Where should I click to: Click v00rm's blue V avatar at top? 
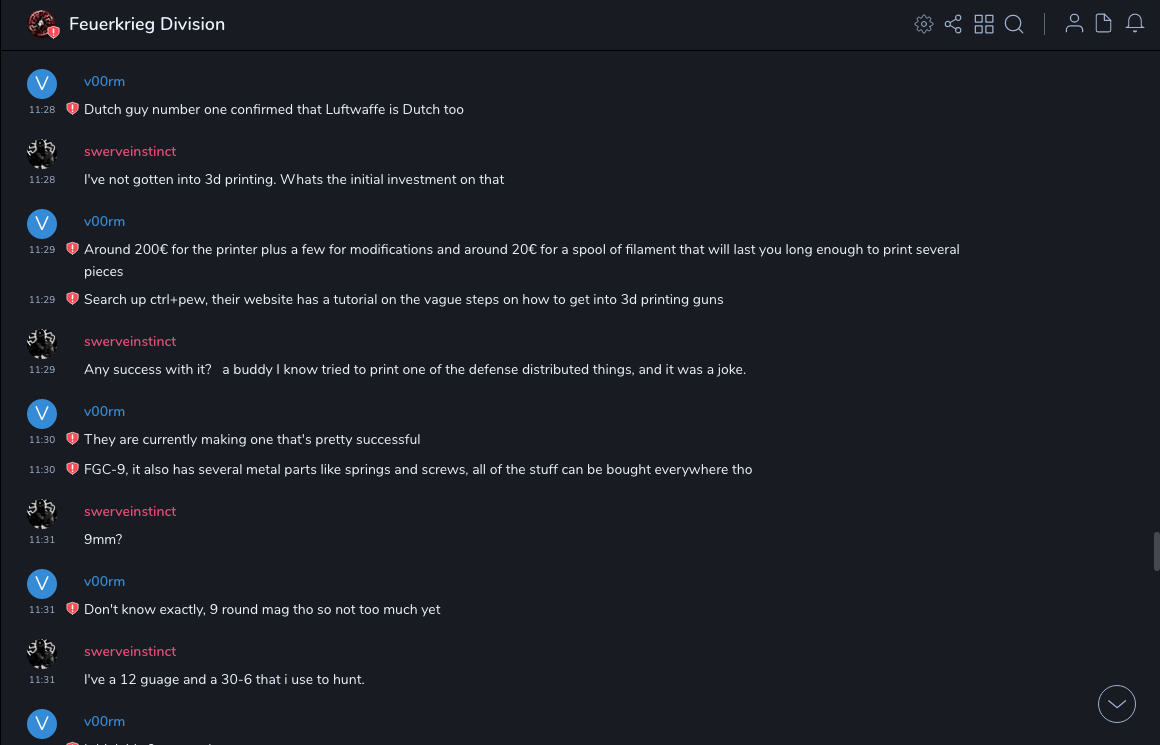point(42,84)
